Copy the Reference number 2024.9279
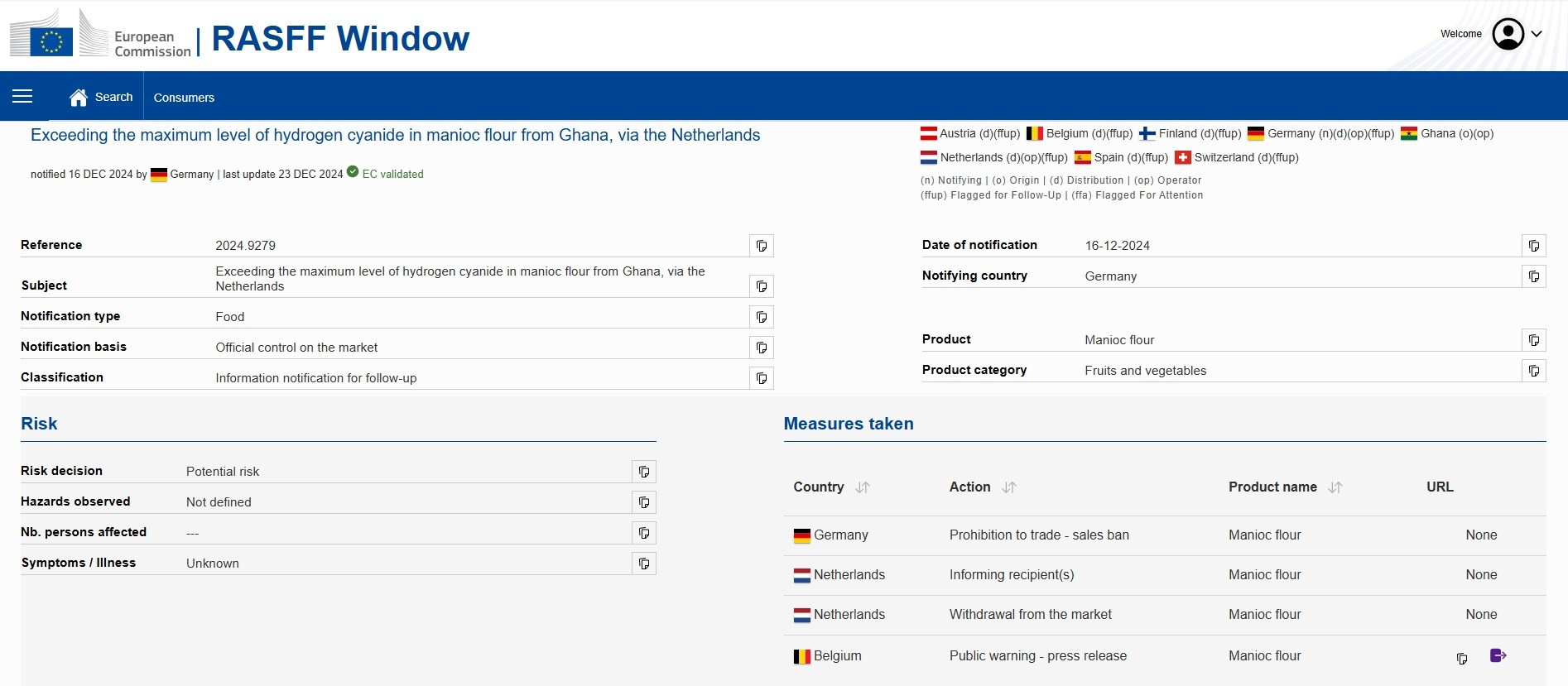This screenshot has width=1568, height=686. tap(761, 246)
